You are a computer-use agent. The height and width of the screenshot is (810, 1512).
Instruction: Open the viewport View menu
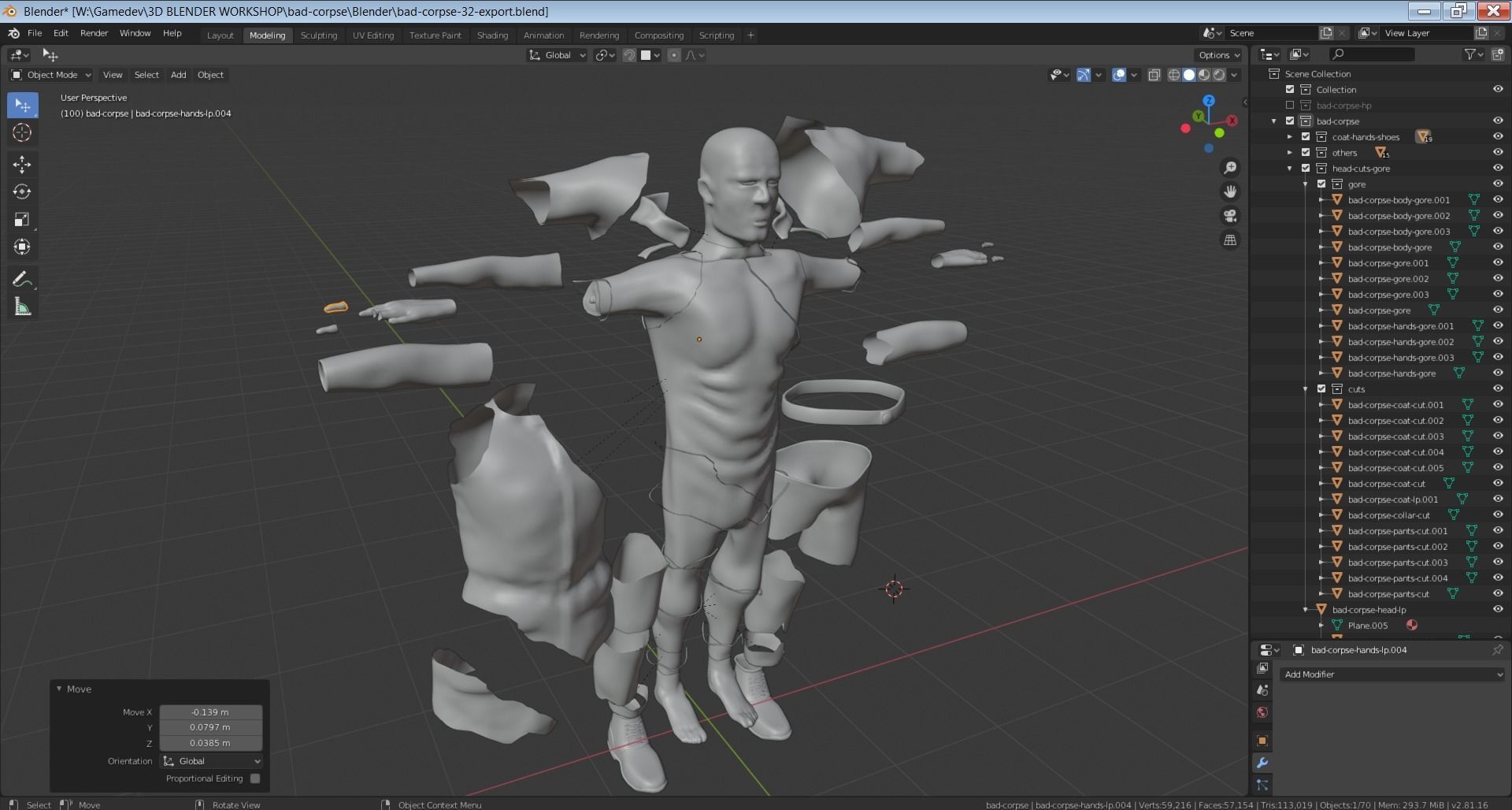pos(113,75)
